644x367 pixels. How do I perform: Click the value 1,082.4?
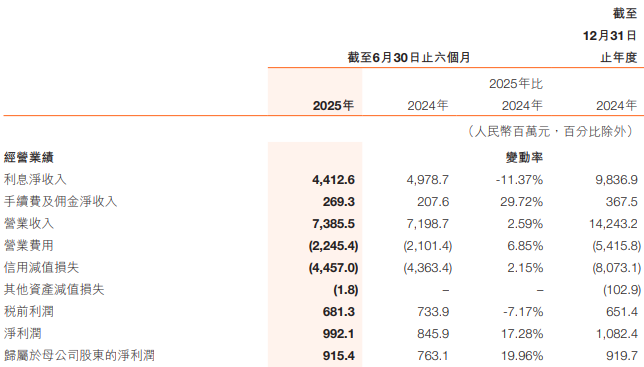pyautogui.click(x=617, y=334)
